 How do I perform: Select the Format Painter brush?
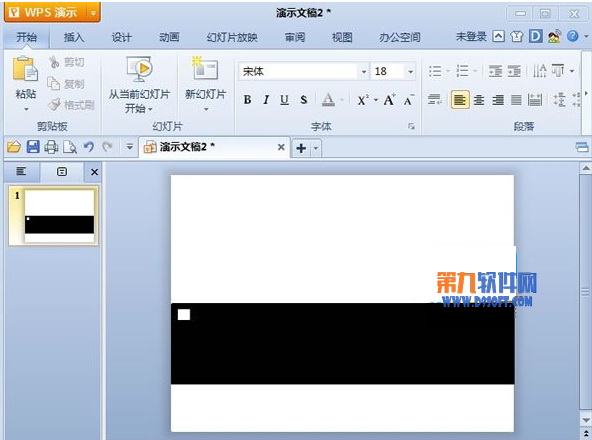[x=71, y=105]
